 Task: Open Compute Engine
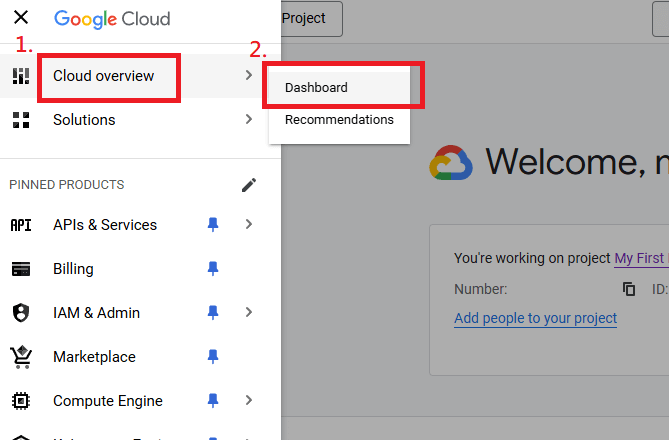click(108, 401)
